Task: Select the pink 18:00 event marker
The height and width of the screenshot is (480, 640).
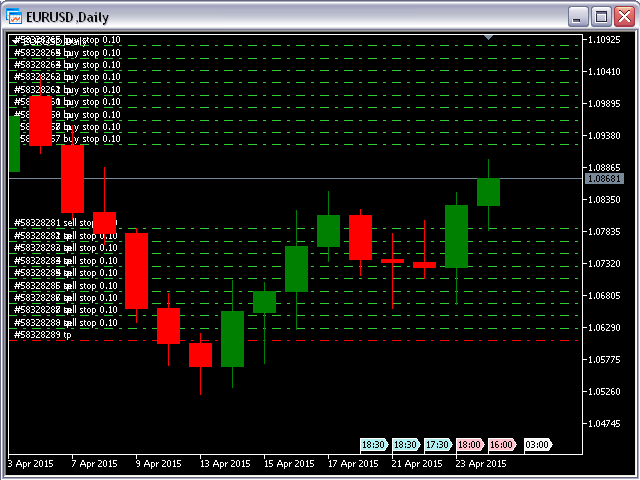Action: click(x=469, y=444)
